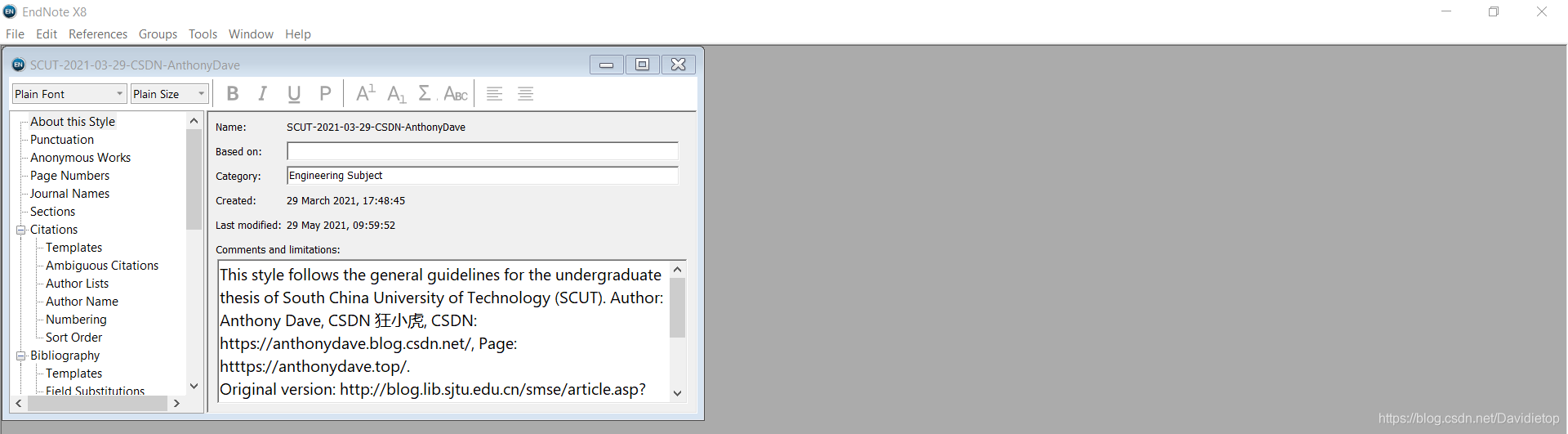Open Templates under Citations

click(x=73, y=248)
